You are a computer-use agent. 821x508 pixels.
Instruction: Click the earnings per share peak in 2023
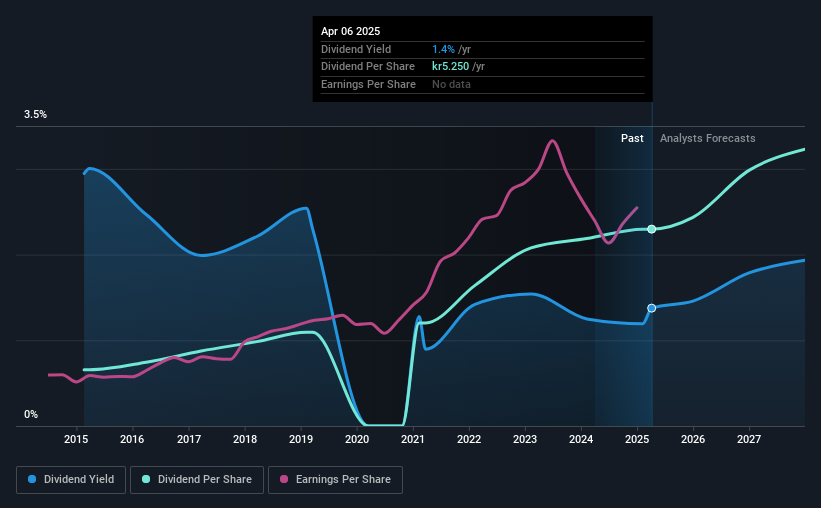pos(552,140)
